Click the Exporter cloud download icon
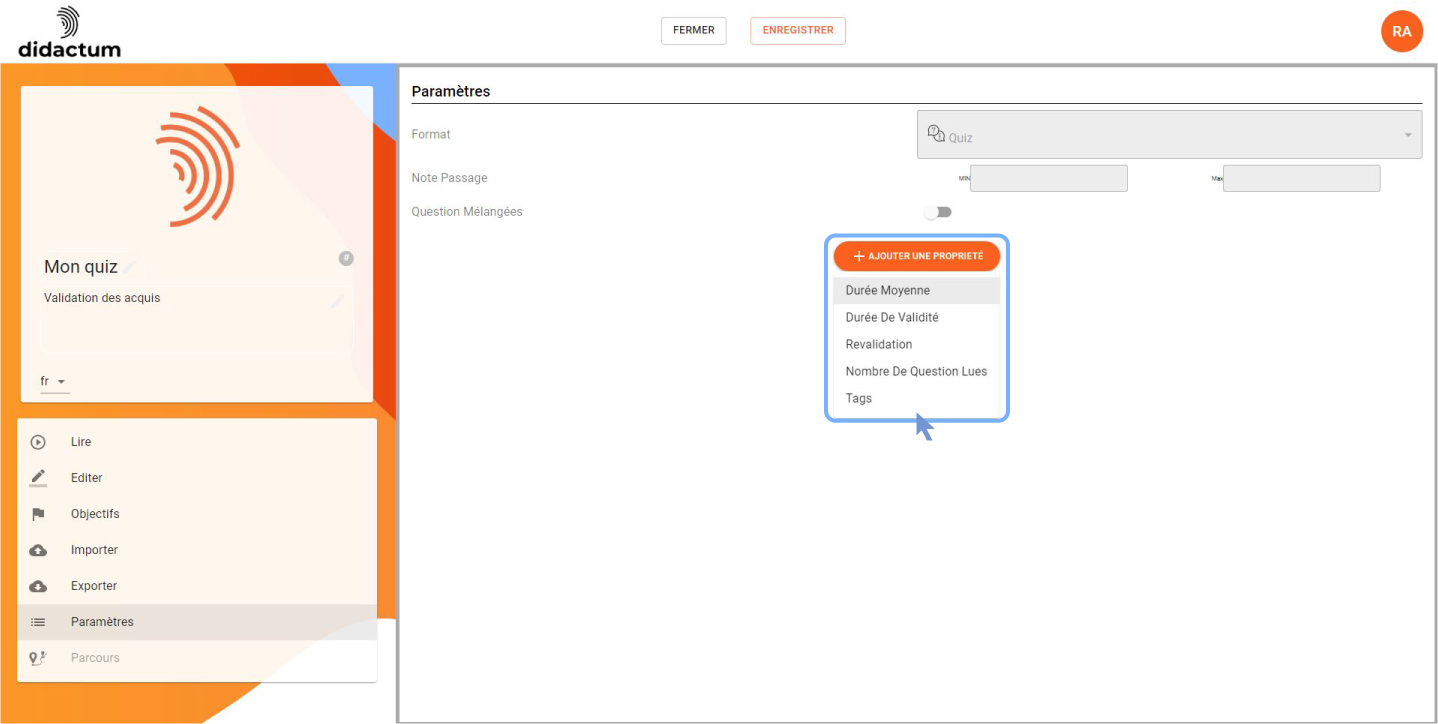The image size is (1438, 724). pyautogui.click(x=38, y=586)
